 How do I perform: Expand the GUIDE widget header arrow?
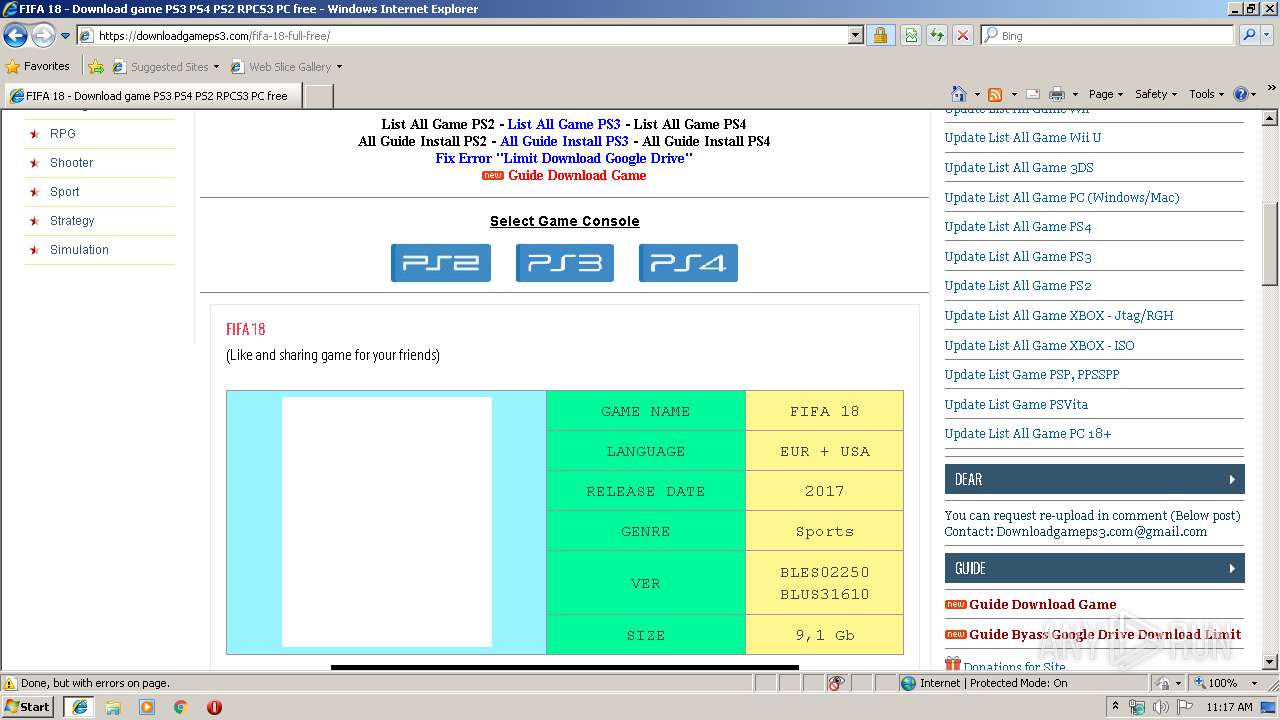(1232, 568)
